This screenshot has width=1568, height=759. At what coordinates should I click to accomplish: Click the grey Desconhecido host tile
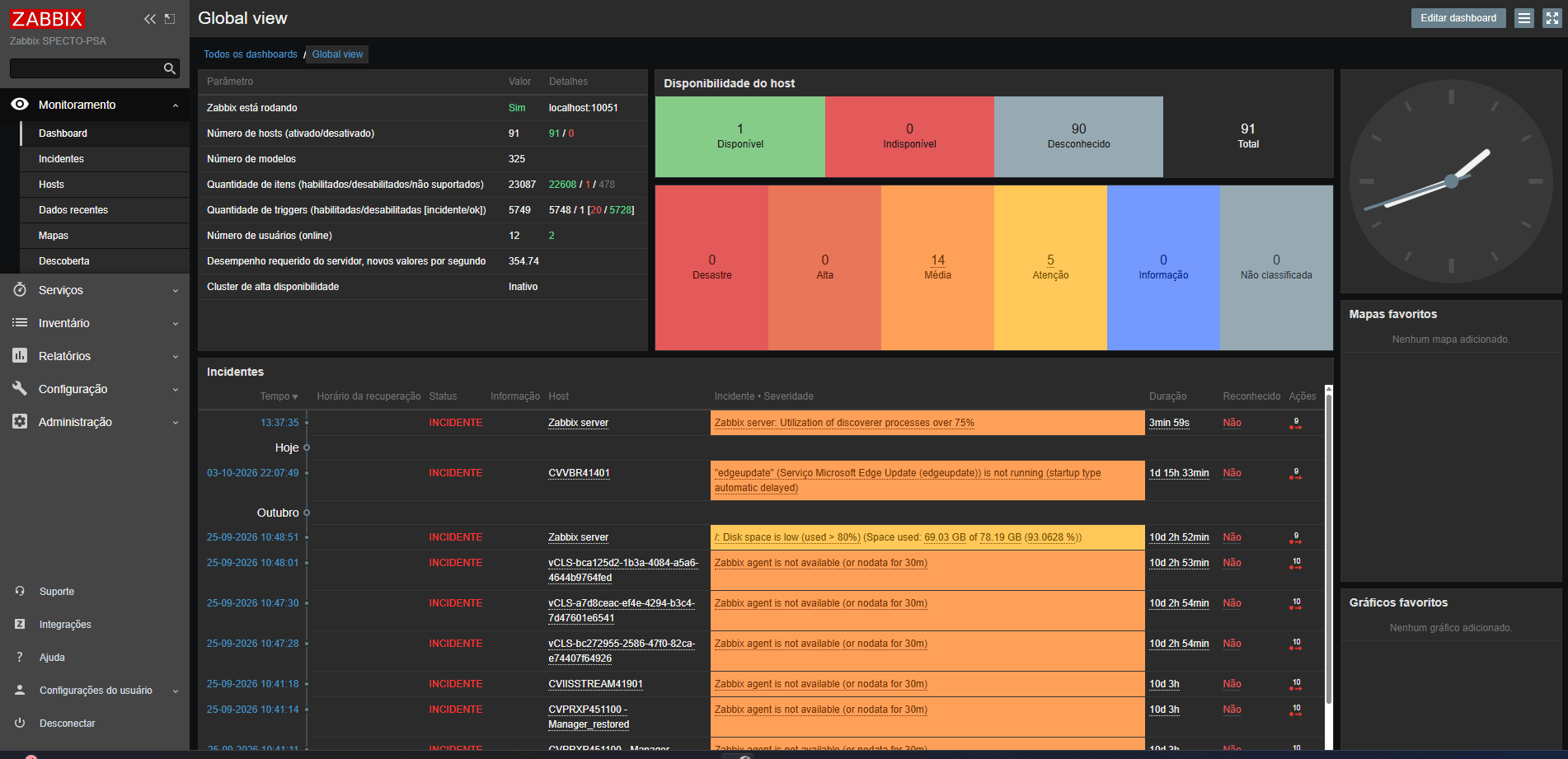tap(1078, 137)
